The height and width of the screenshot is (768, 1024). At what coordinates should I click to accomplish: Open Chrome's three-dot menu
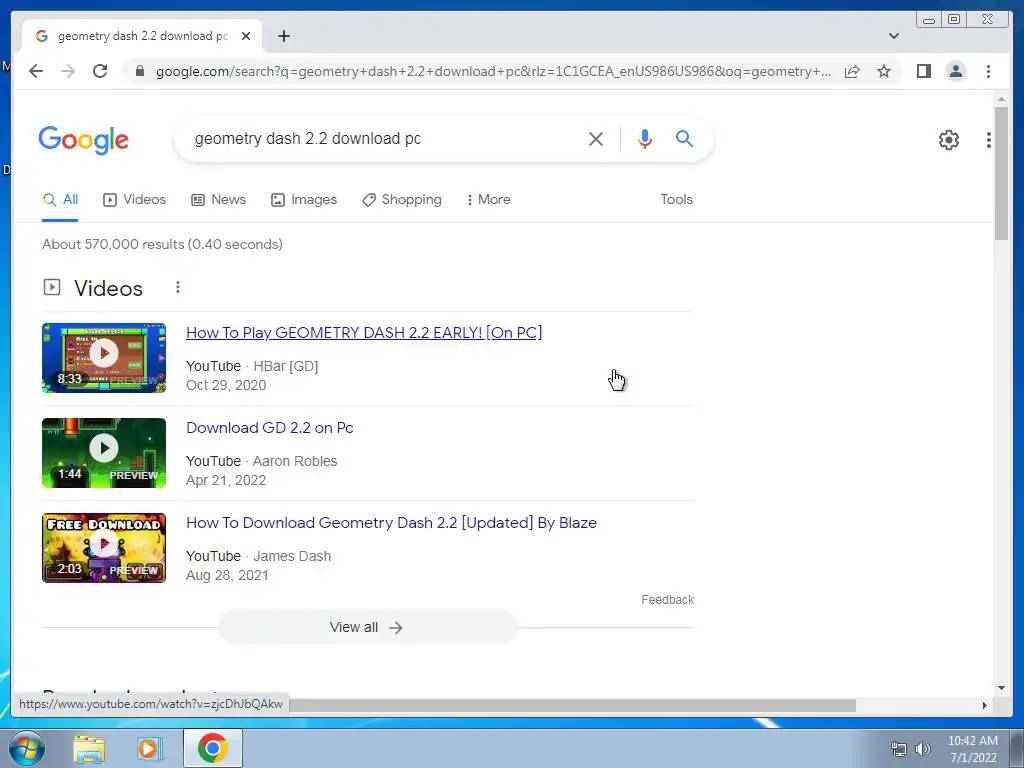(x=988, y=71)
